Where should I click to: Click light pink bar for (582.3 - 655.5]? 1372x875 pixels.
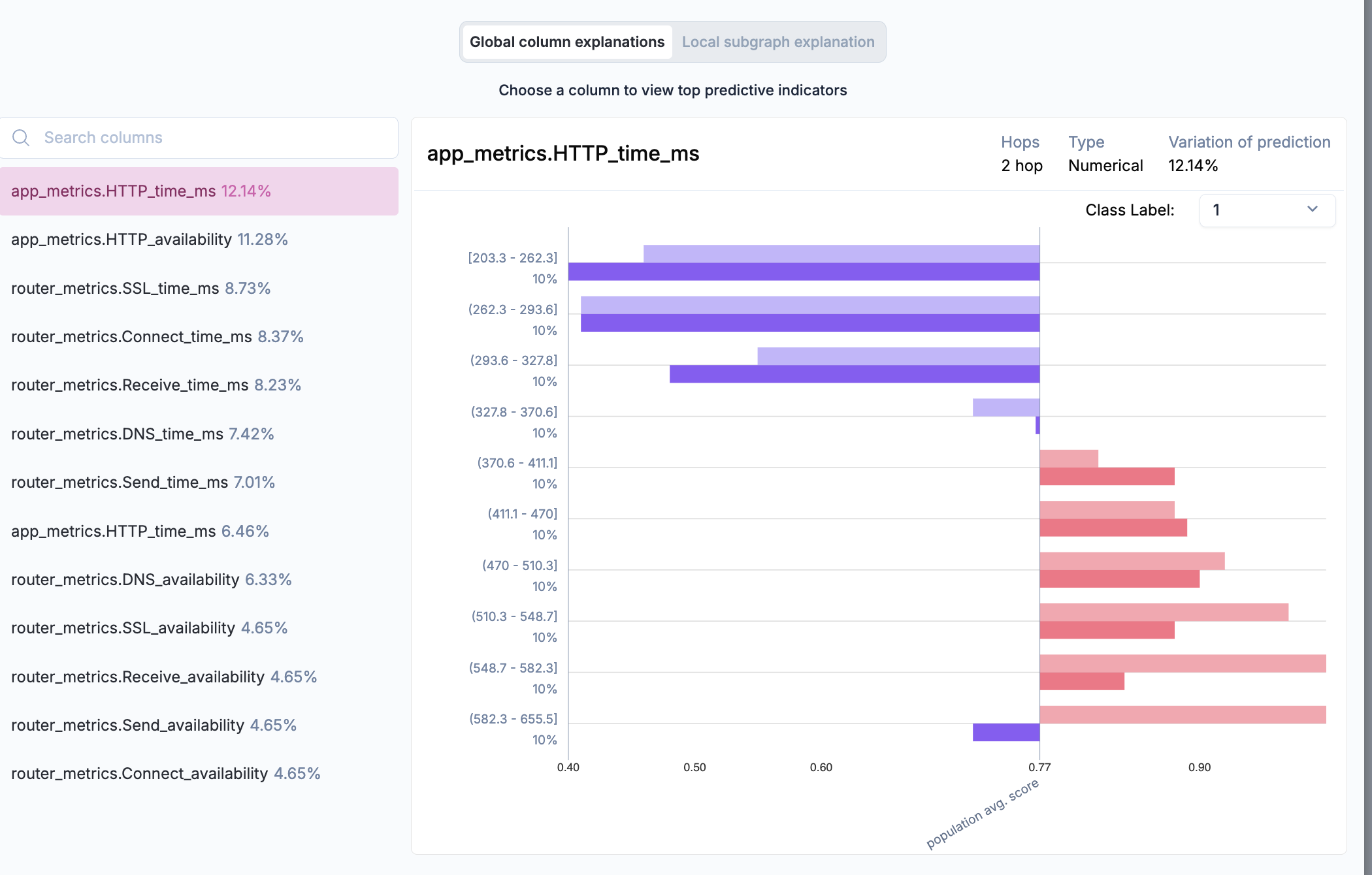(1183, 714)
